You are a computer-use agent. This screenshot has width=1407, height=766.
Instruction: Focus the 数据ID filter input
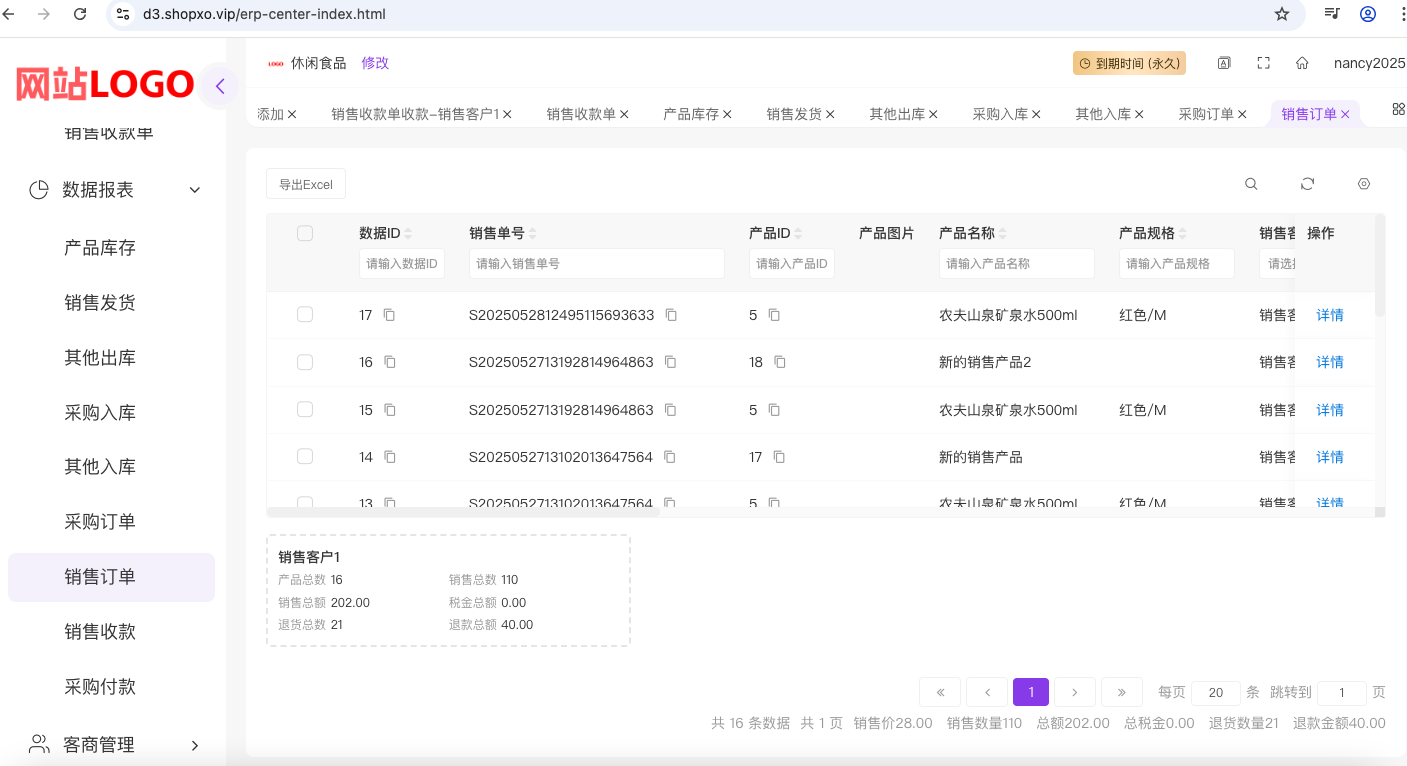[402, 264]
